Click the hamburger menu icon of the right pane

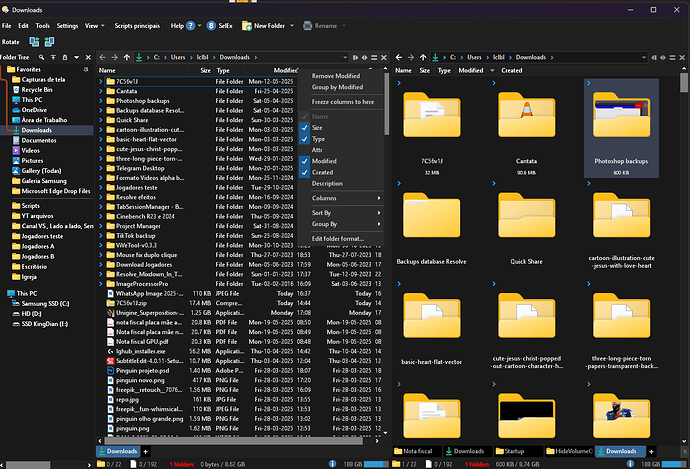pos(672,58)
